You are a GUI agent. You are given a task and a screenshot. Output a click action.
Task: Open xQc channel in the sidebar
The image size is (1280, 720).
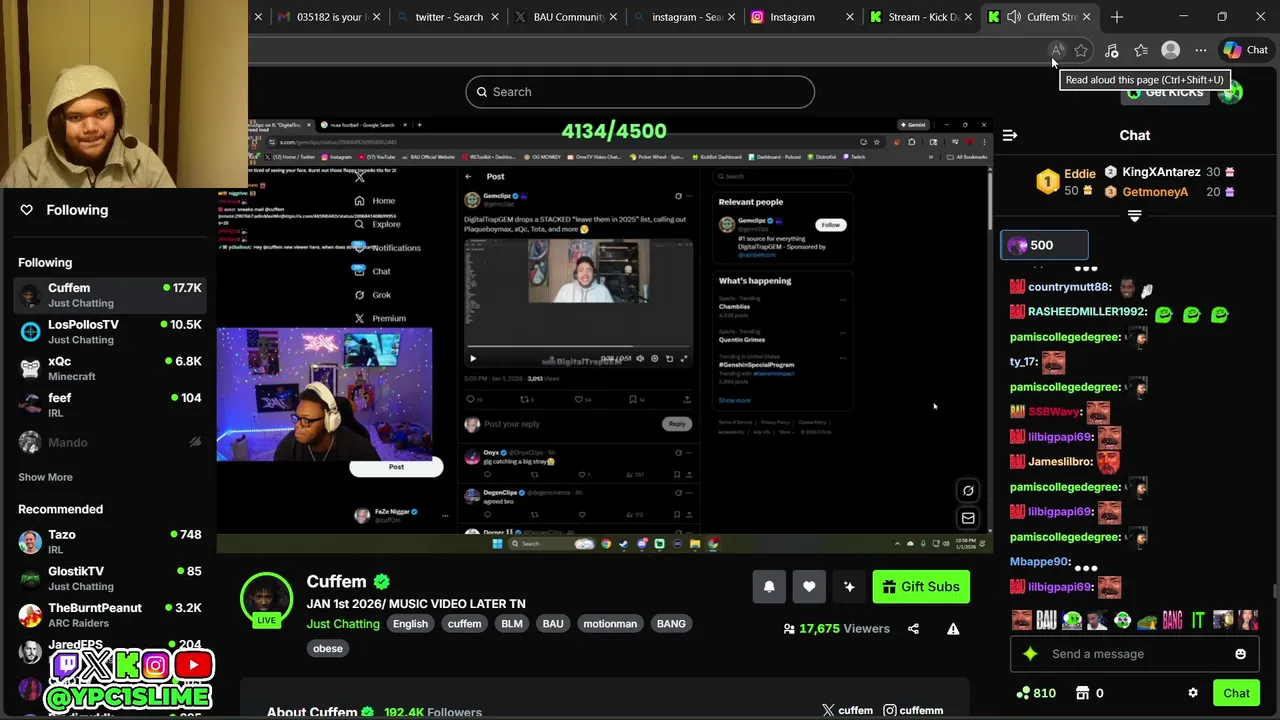point(110,368)
